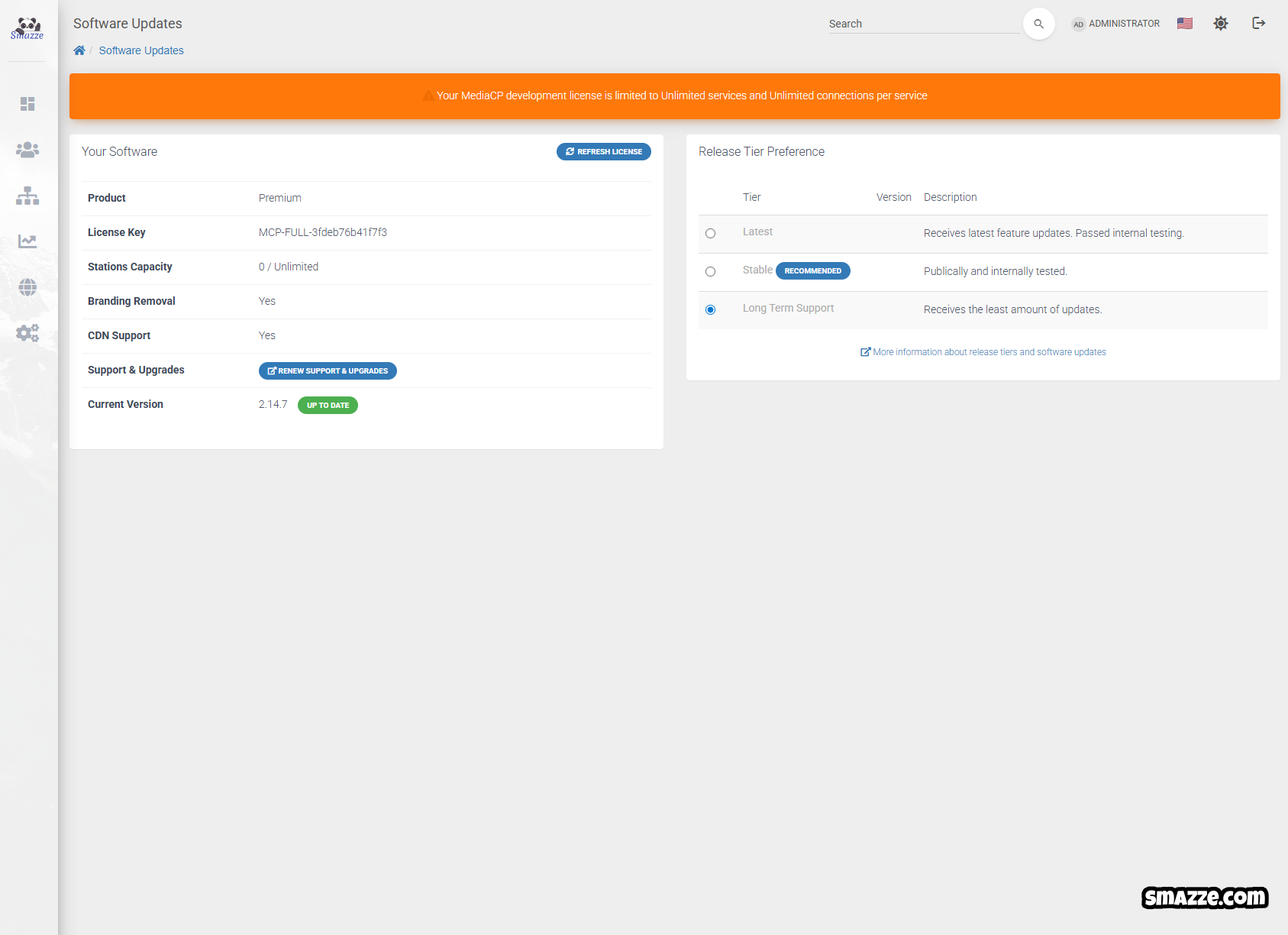Click the Software Updates breadcrumb link
This screenshot has width=1288, height=935.
(141, 50)
